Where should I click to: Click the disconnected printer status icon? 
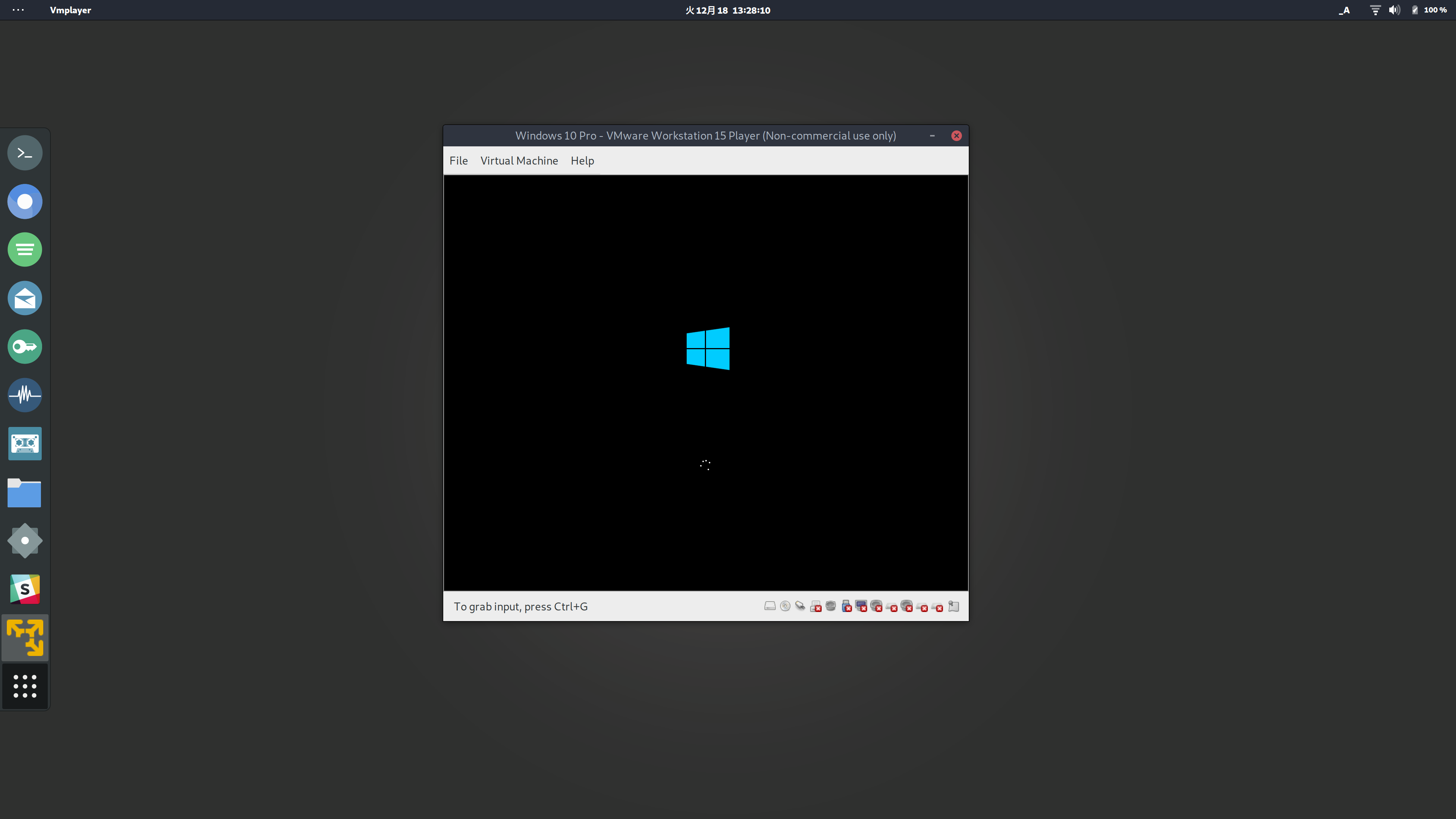coord(816,607)
